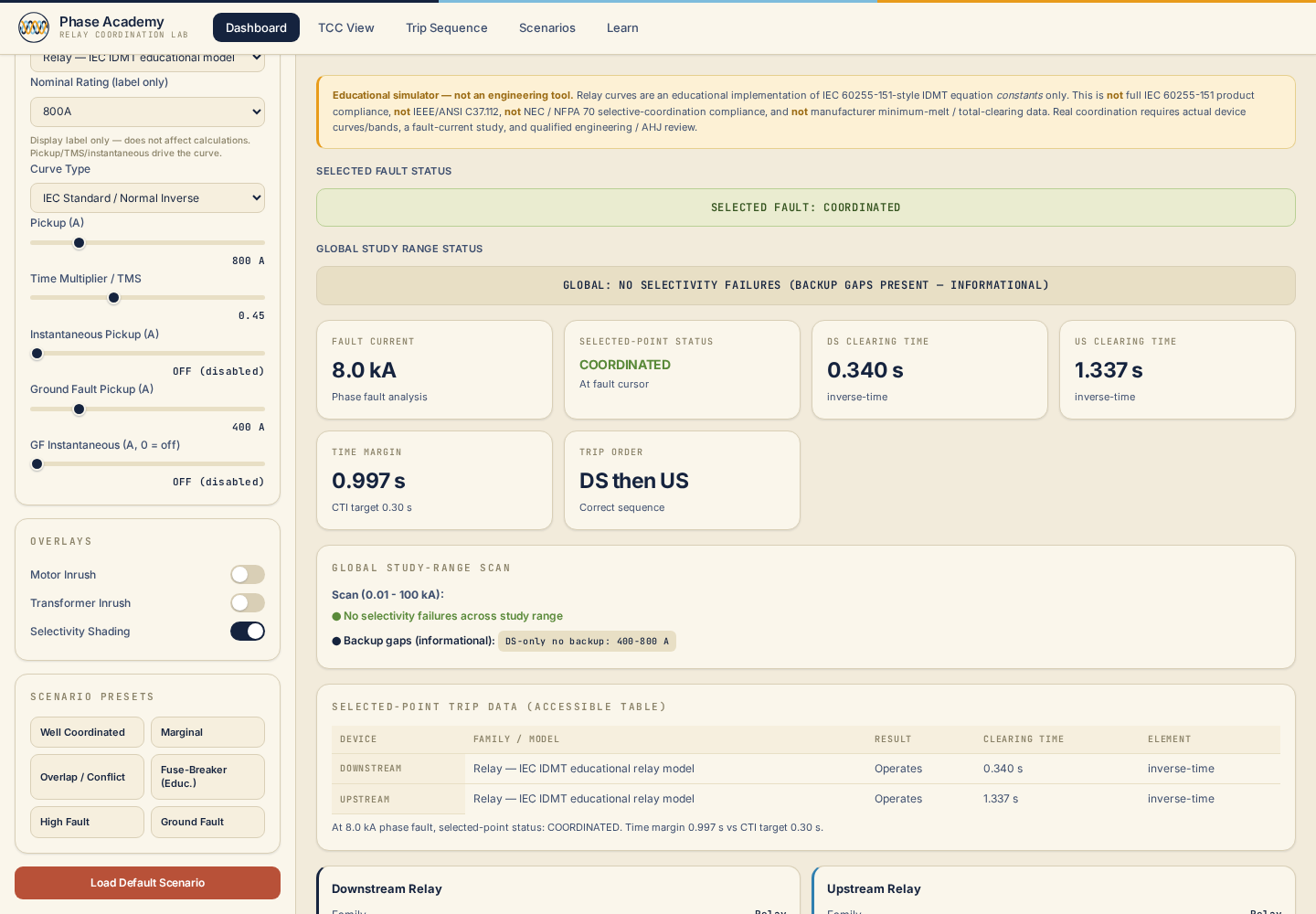1316x914 pixels.
Task: Disable the Selectivity Shading toggle
Action: (x=248, y=631)
